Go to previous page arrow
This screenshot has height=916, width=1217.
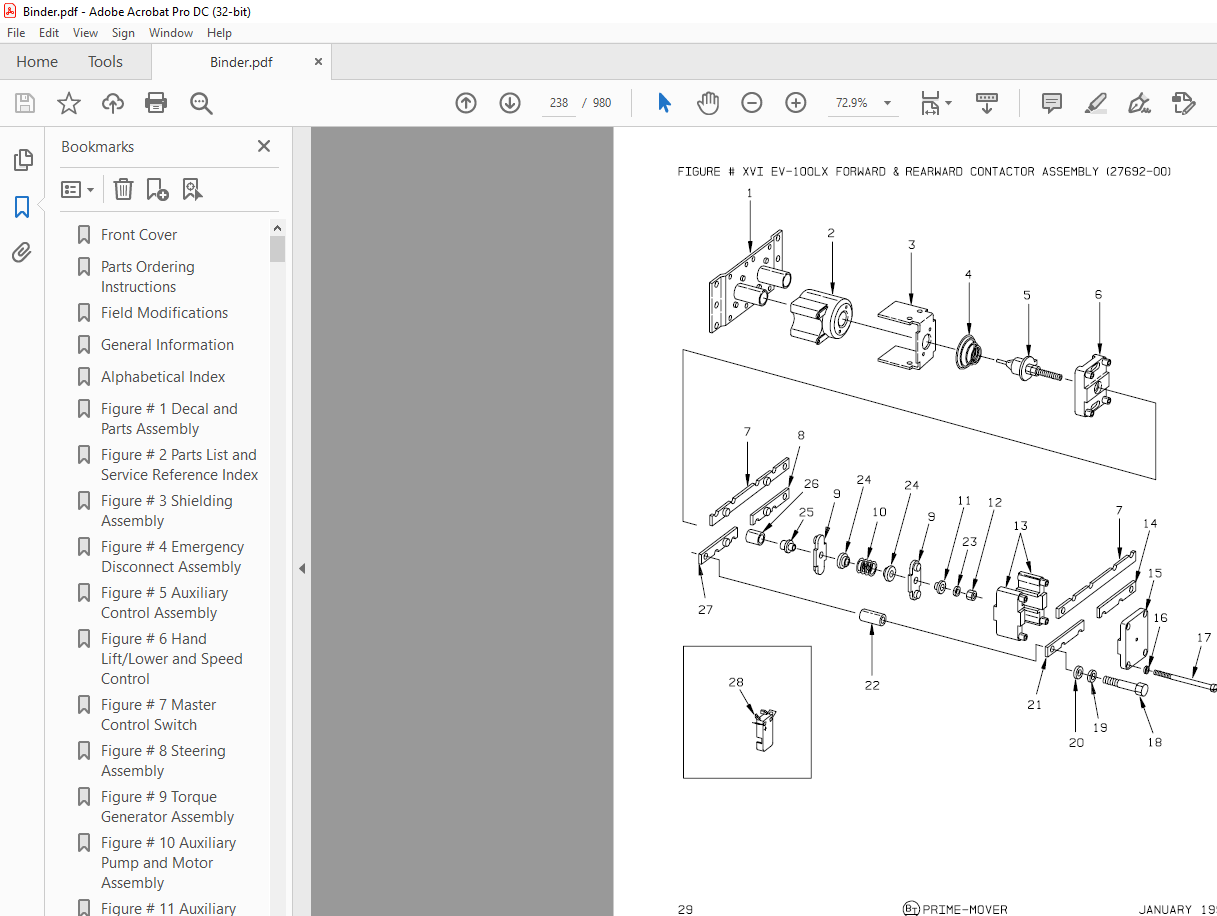[466, 103]
